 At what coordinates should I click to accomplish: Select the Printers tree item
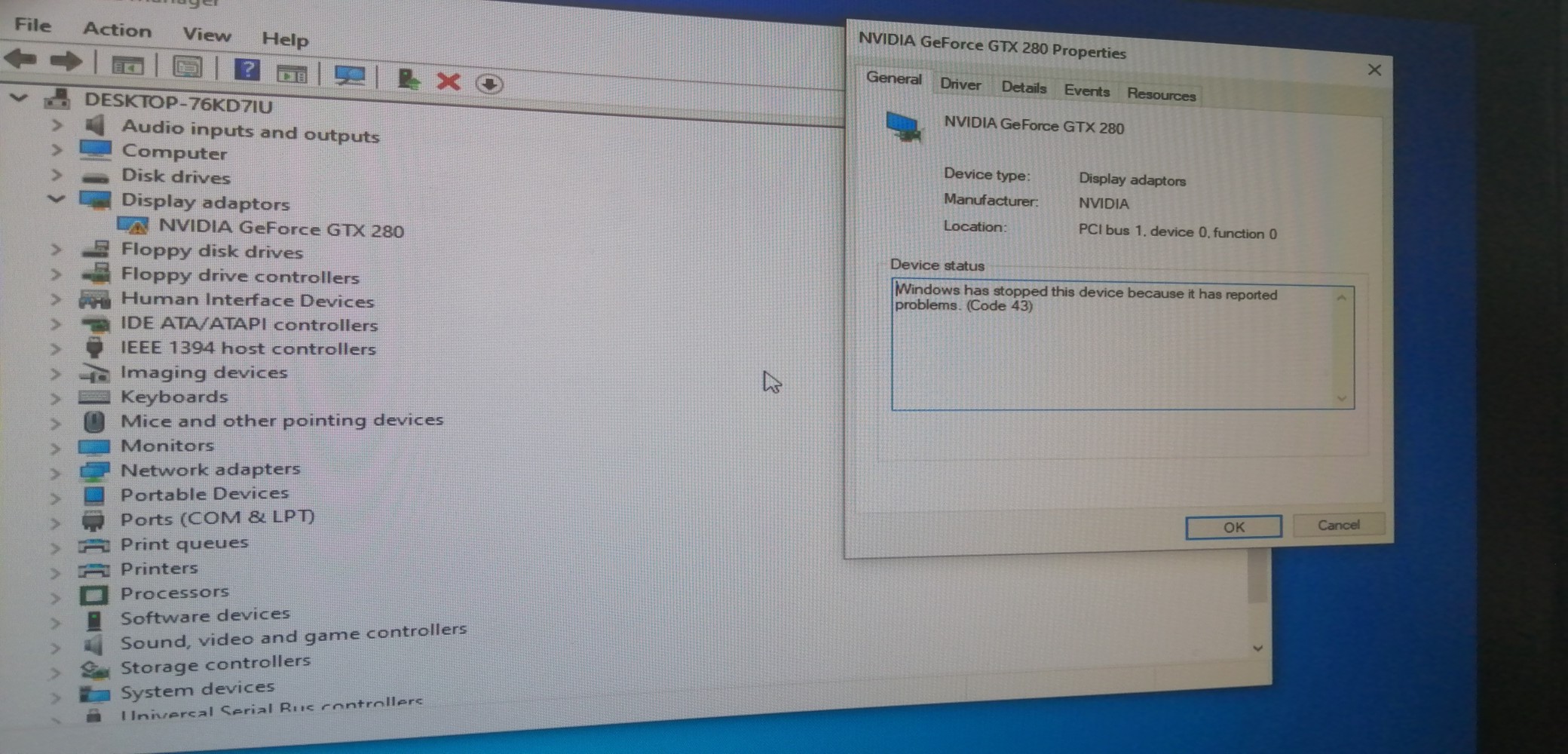(x=159, y=568)
